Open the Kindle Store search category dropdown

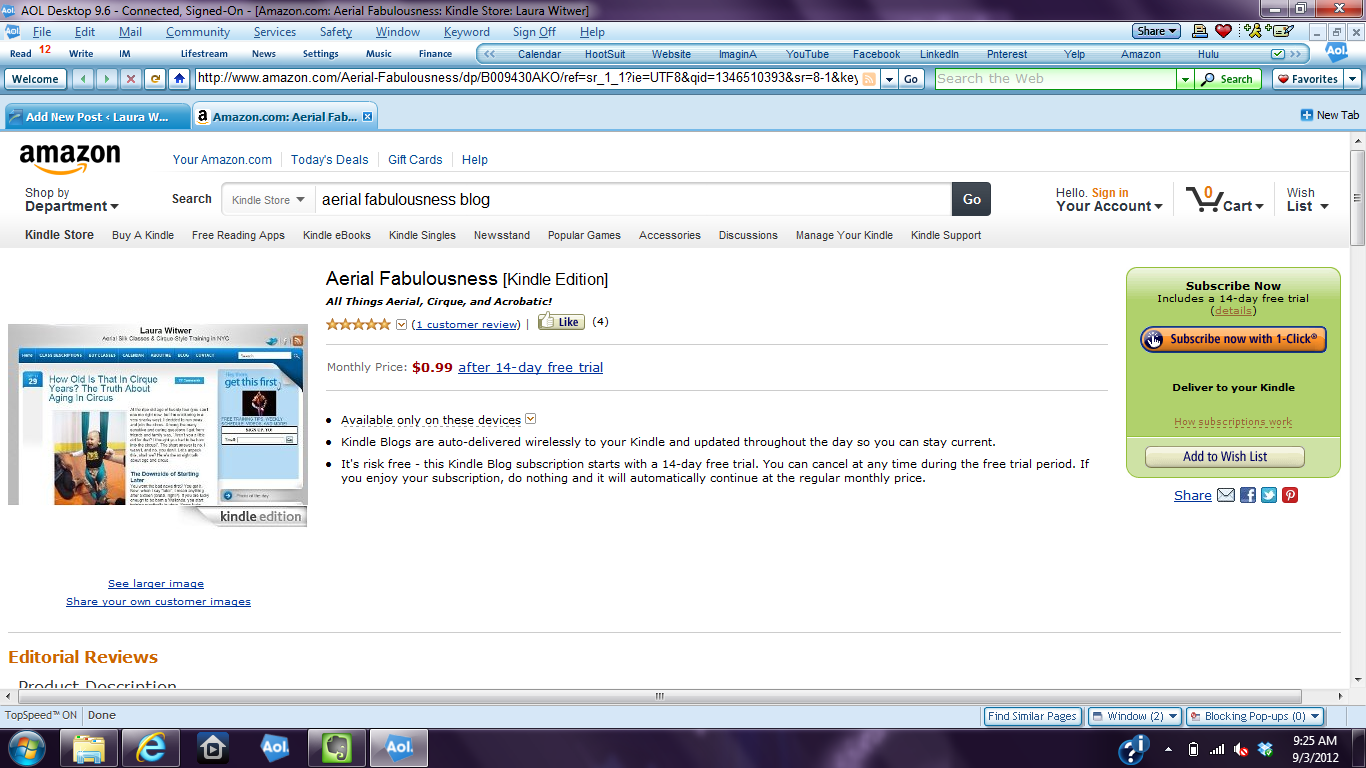(x=268, y=200)
